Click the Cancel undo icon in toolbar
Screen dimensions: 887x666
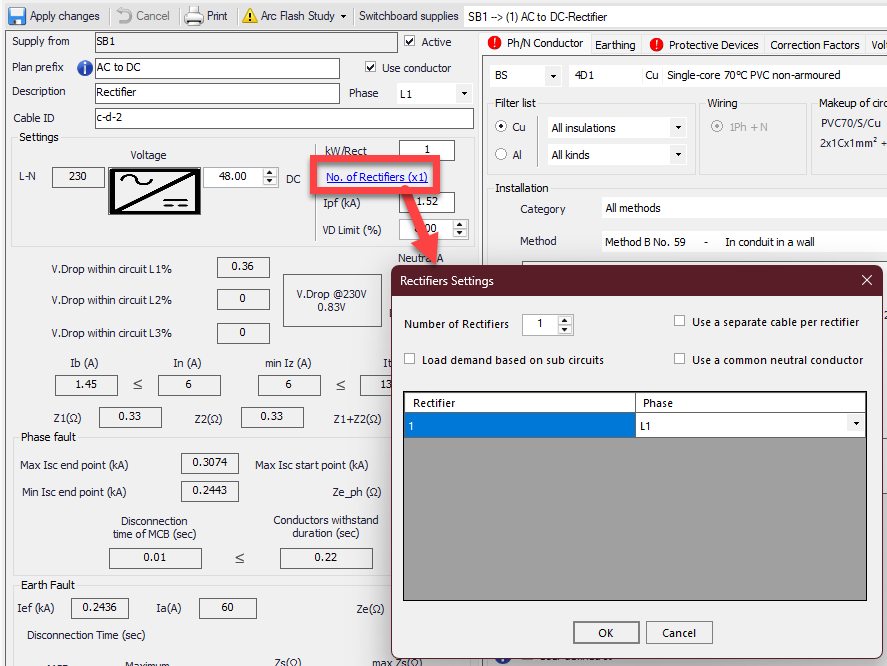click(x=124, y=16)
